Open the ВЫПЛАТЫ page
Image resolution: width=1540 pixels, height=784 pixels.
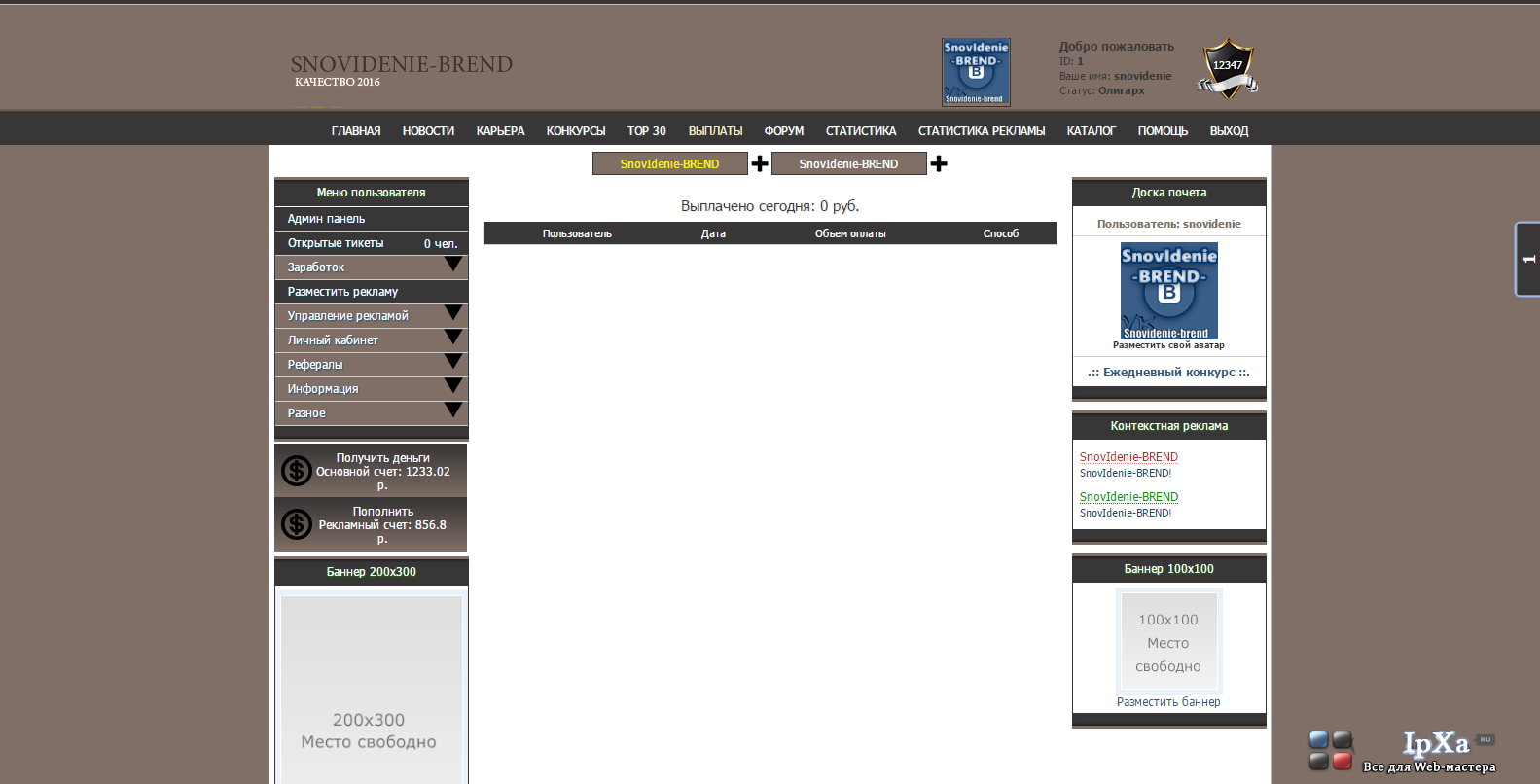[x=715, y=131]
